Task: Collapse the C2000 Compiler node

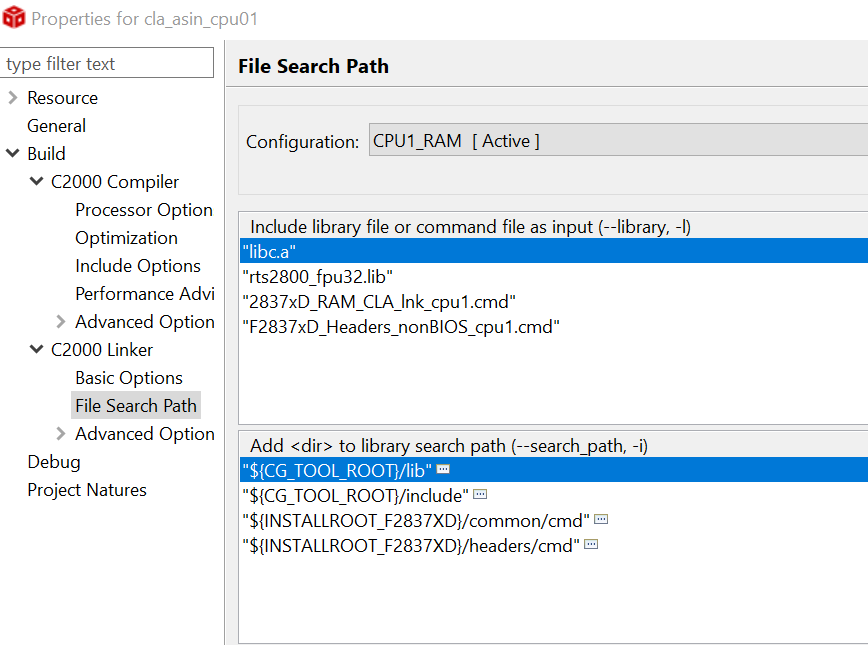Action: (x=37, y=182)
